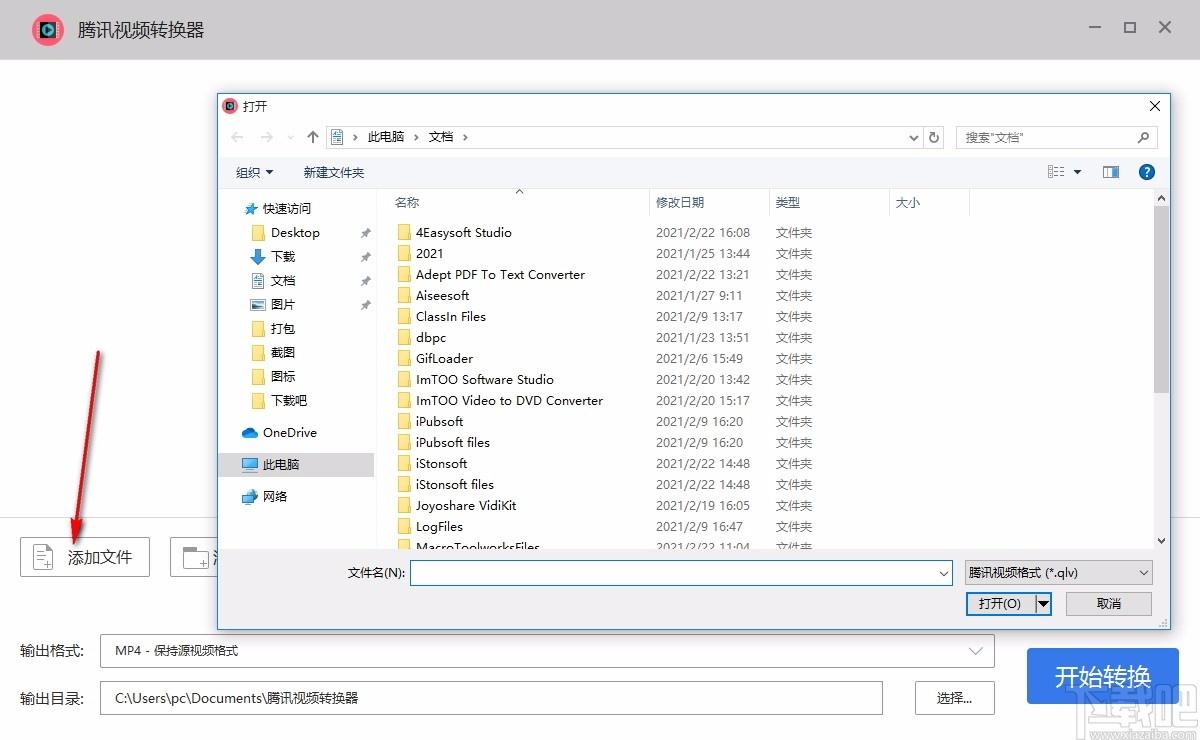Select the iPubsoft files folder
1200x740 pixels.
pyautogui.click(x=452, y=442)
